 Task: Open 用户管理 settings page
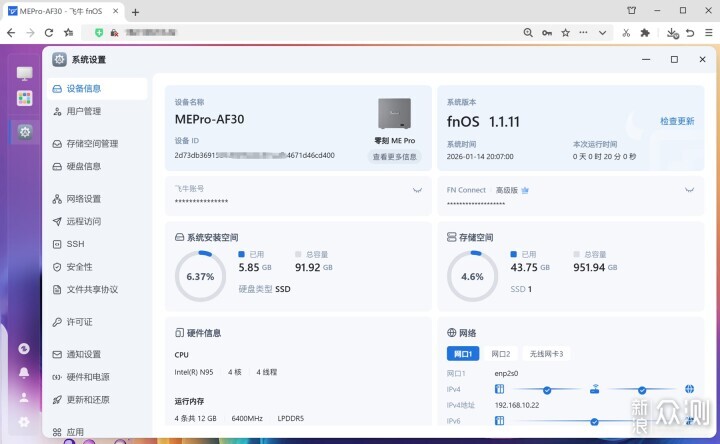(97, 111)
